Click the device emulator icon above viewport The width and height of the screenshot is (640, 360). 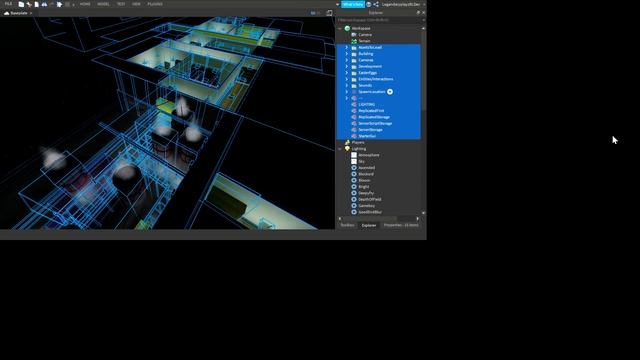pyautogui.click(x=329, y=13)
